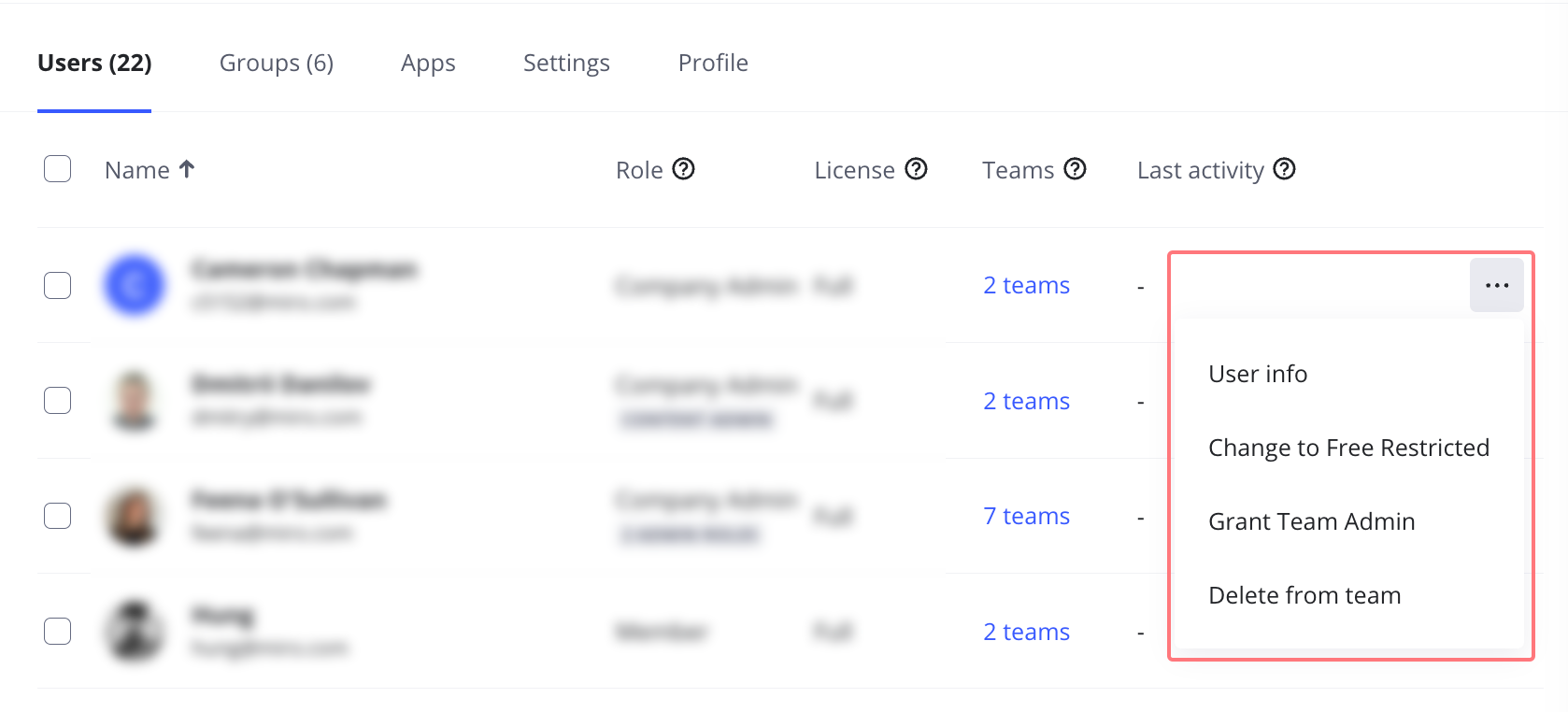Select Grant Team Admin menu item
The height and width of the screenshot is (712, 1568).
[1311, 521]
